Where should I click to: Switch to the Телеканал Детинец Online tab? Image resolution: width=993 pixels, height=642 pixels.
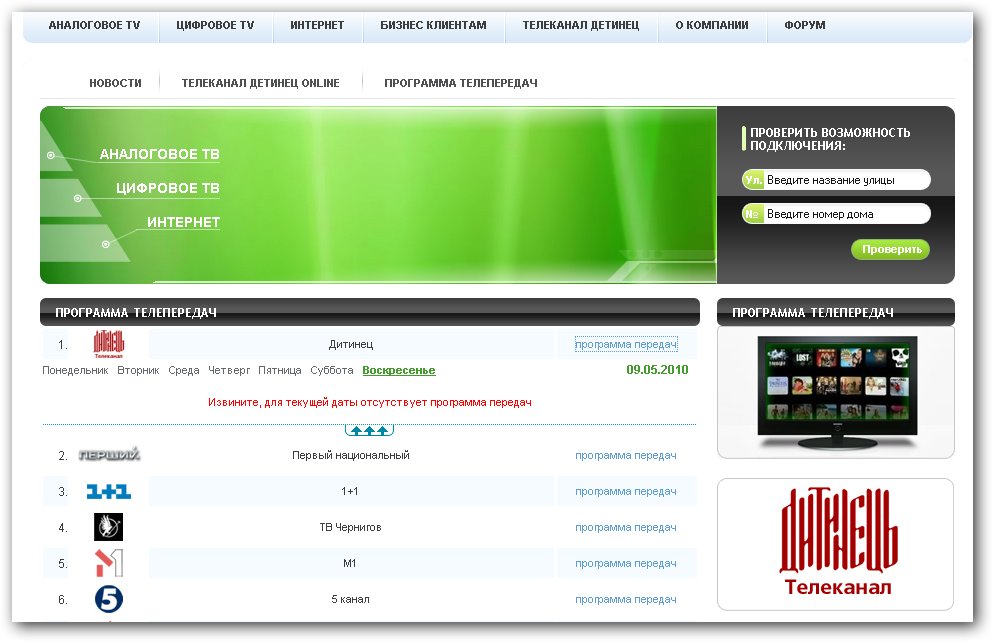pyautogui.click(x=260, y=83)
